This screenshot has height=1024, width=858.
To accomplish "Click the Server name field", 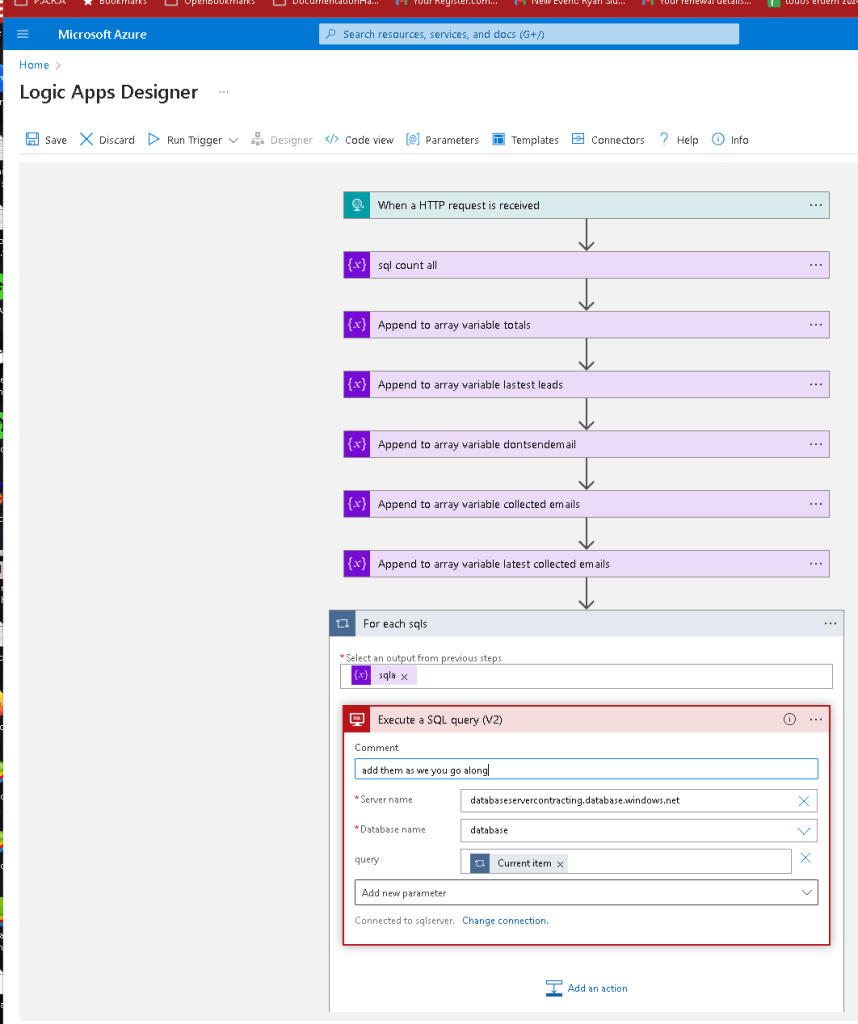I will coord(639,801).
